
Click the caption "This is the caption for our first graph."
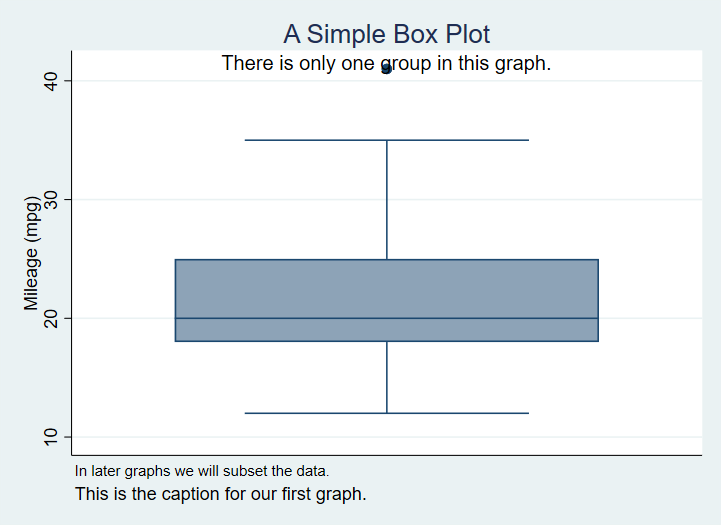221,493
